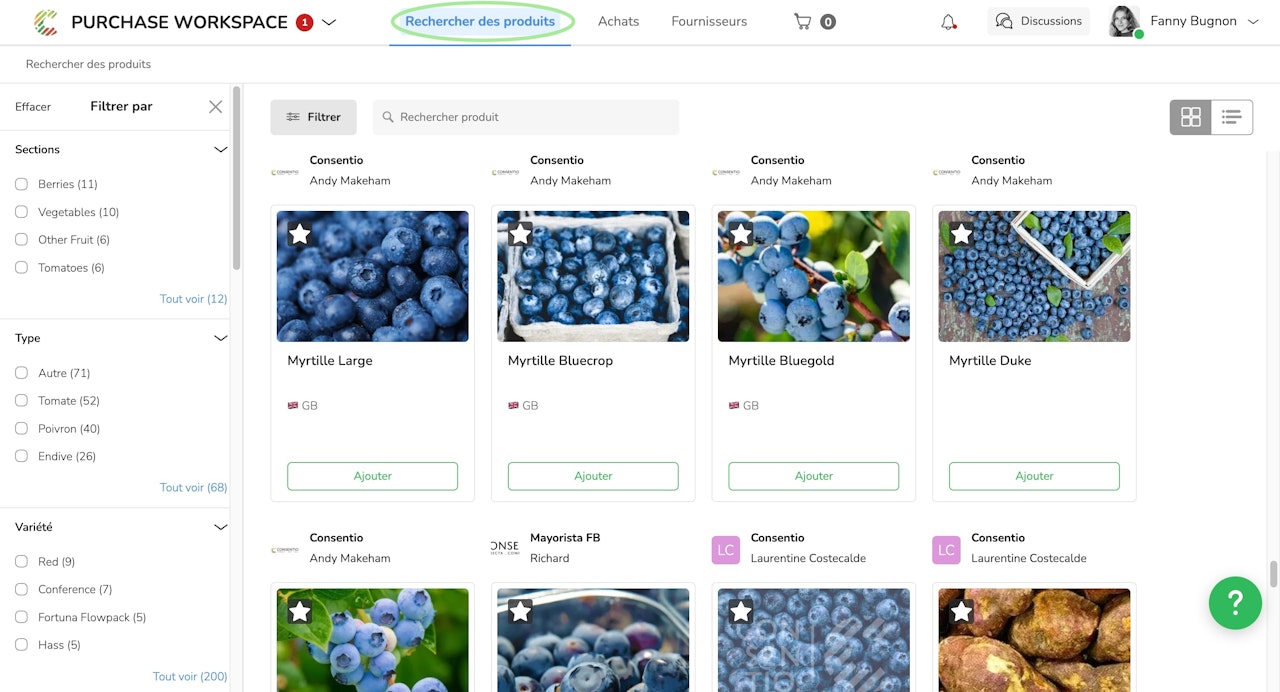Favorite the Myrtille Duke star
This screenshot has height=692, width=1280.
(x=961, y=234)
